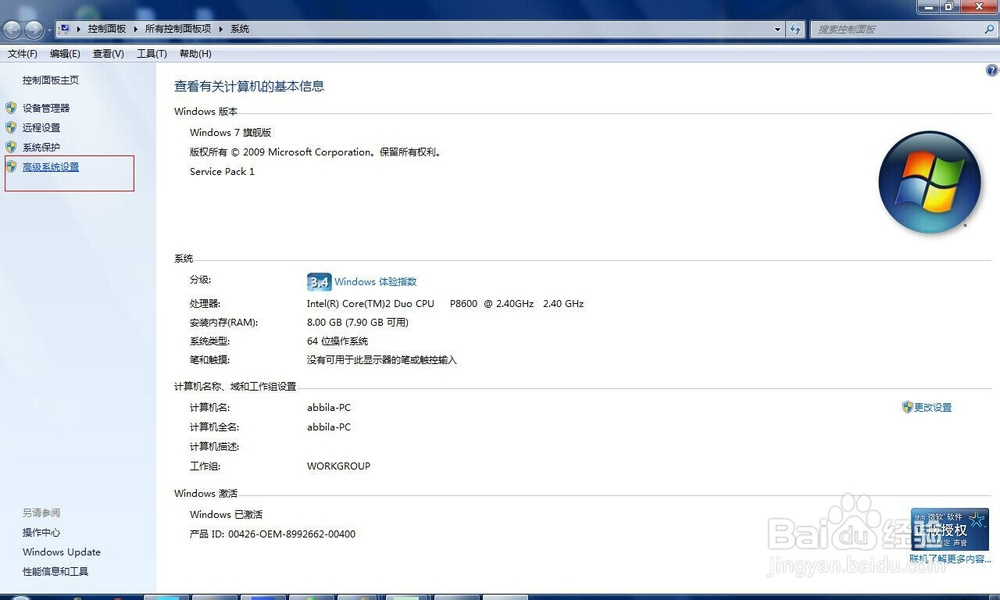Click the Windows 已激活 text
Viewport: 1000px width, 600px height.
point(226,515)
